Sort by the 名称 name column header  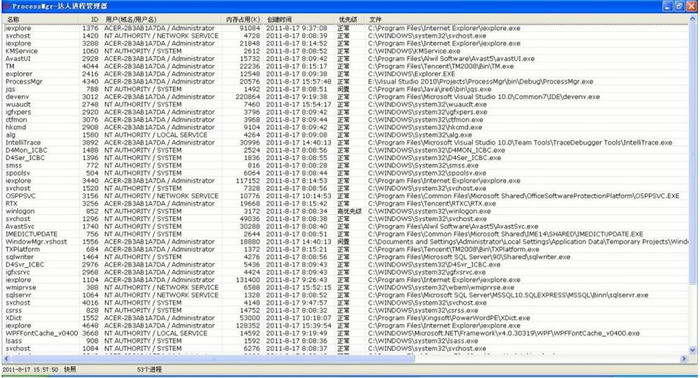coord(41,20)
